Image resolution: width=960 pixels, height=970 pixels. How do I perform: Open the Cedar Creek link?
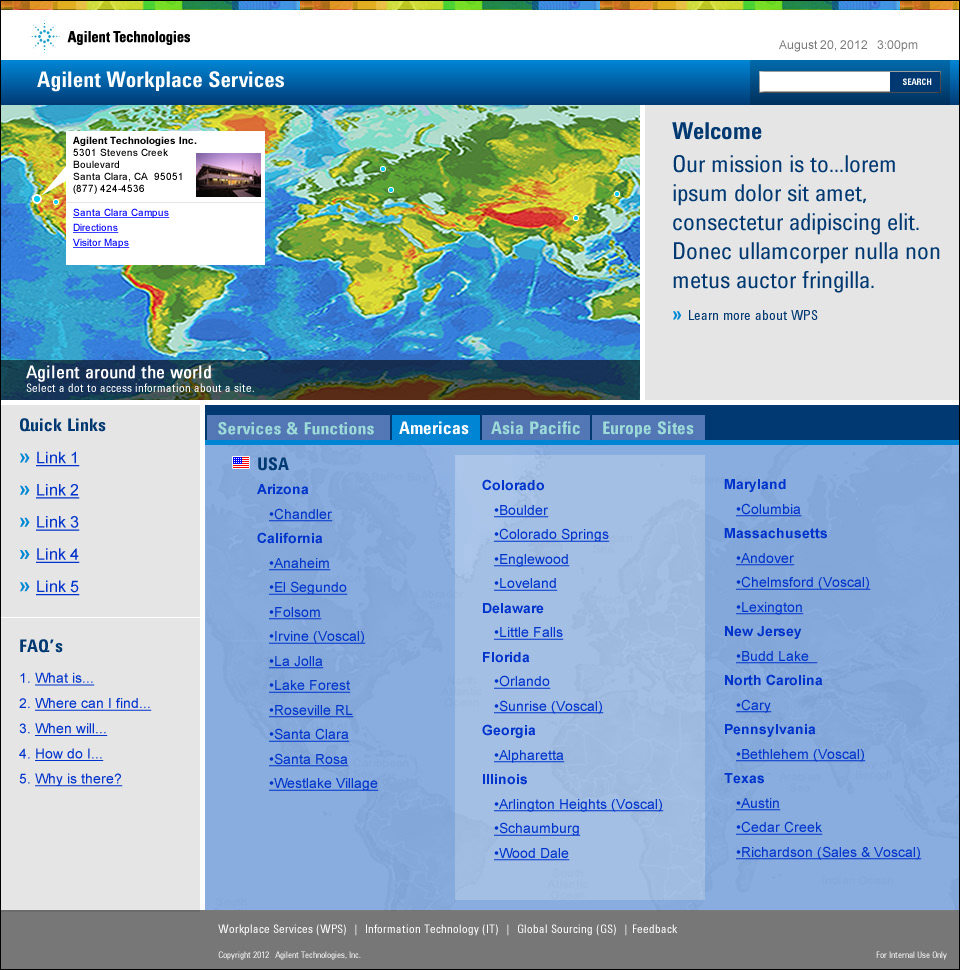[x=779, y=827]
